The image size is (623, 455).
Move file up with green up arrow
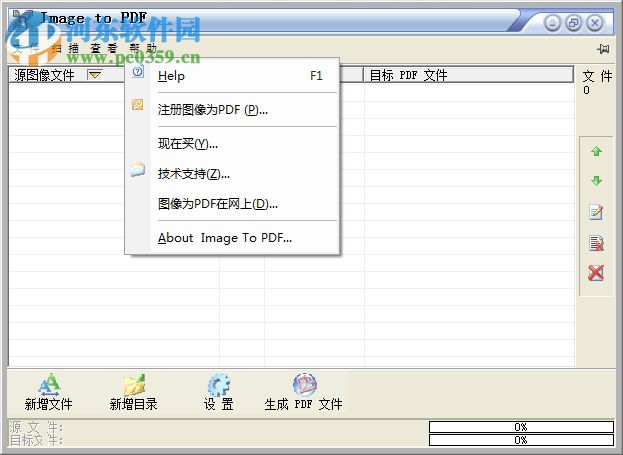596,151
